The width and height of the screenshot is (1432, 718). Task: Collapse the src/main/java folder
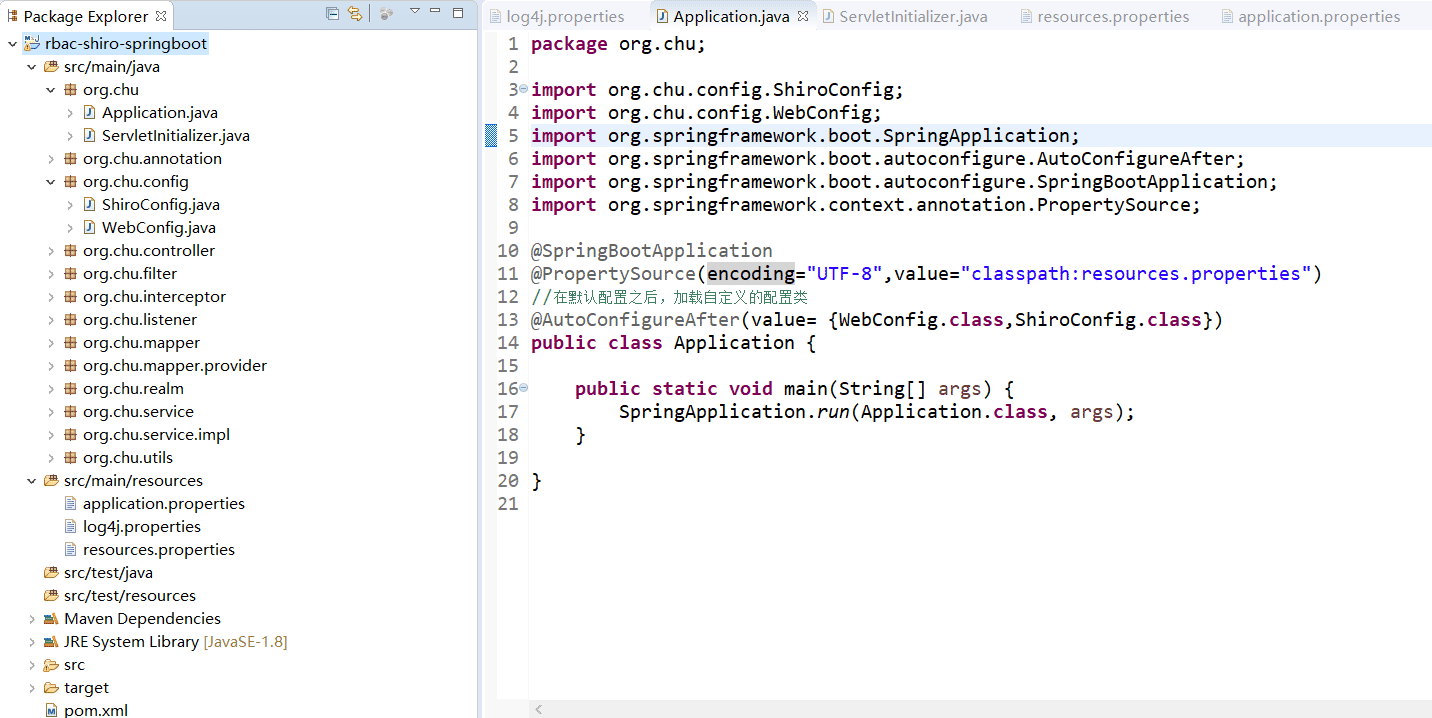pyautogui.click(x=31, y=67)
